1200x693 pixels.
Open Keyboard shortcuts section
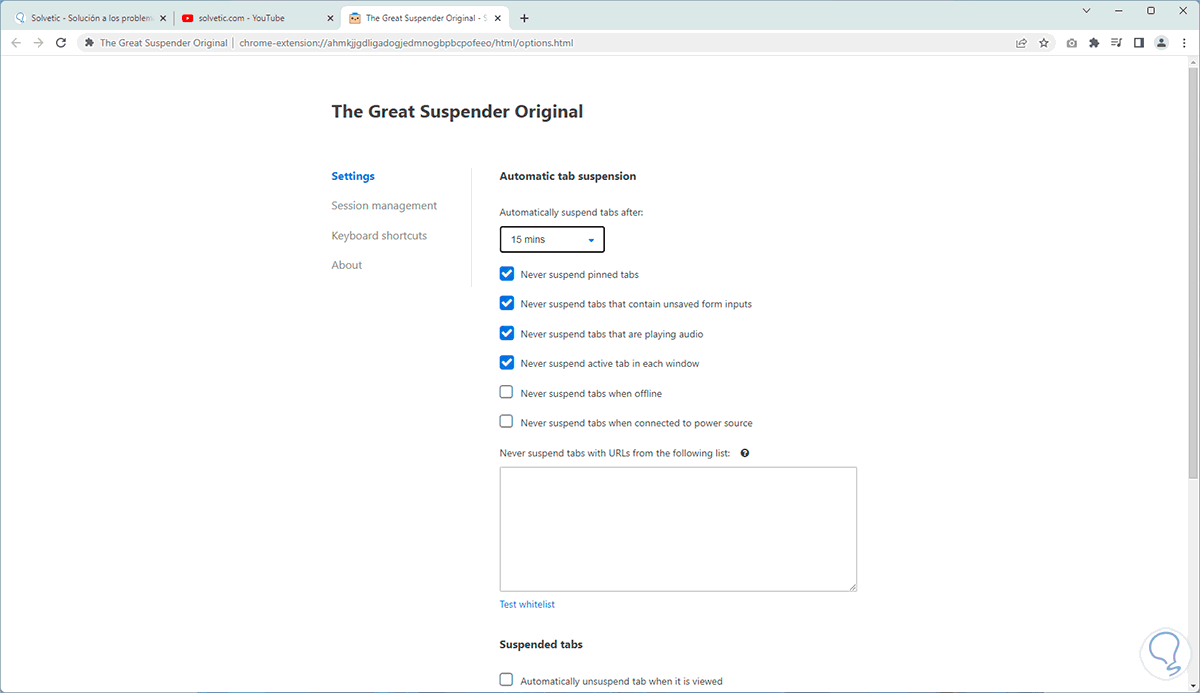pos(379,236)
